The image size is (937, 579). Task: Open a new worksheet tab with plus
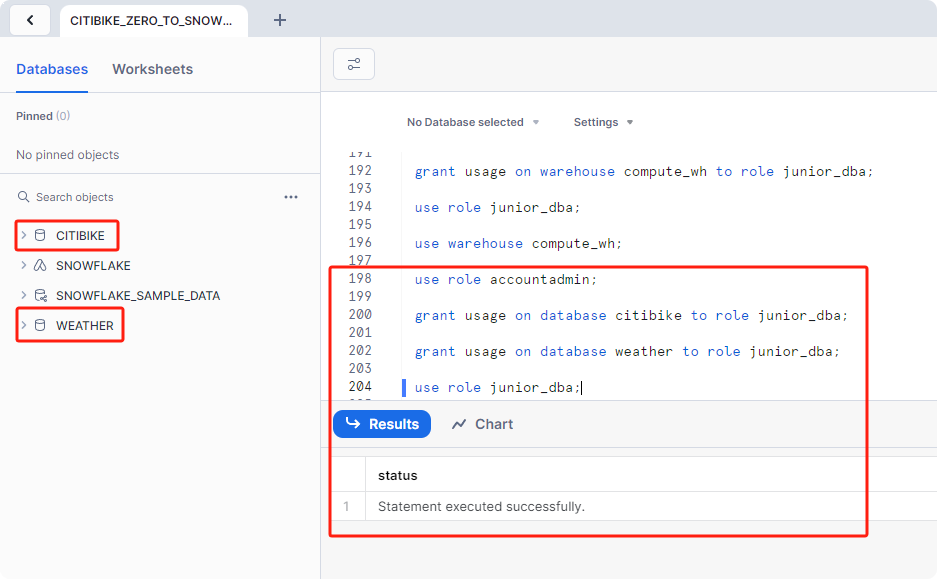click(280, 20)
